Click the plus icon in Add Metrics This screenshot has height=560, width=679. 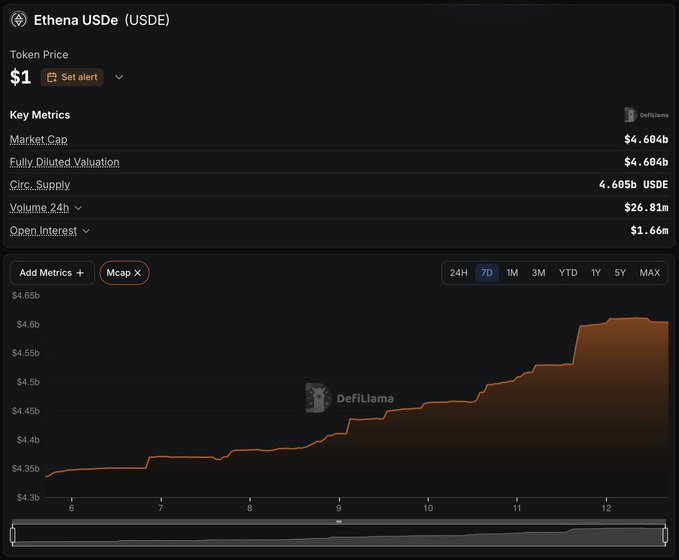click(x=80, y=273)
